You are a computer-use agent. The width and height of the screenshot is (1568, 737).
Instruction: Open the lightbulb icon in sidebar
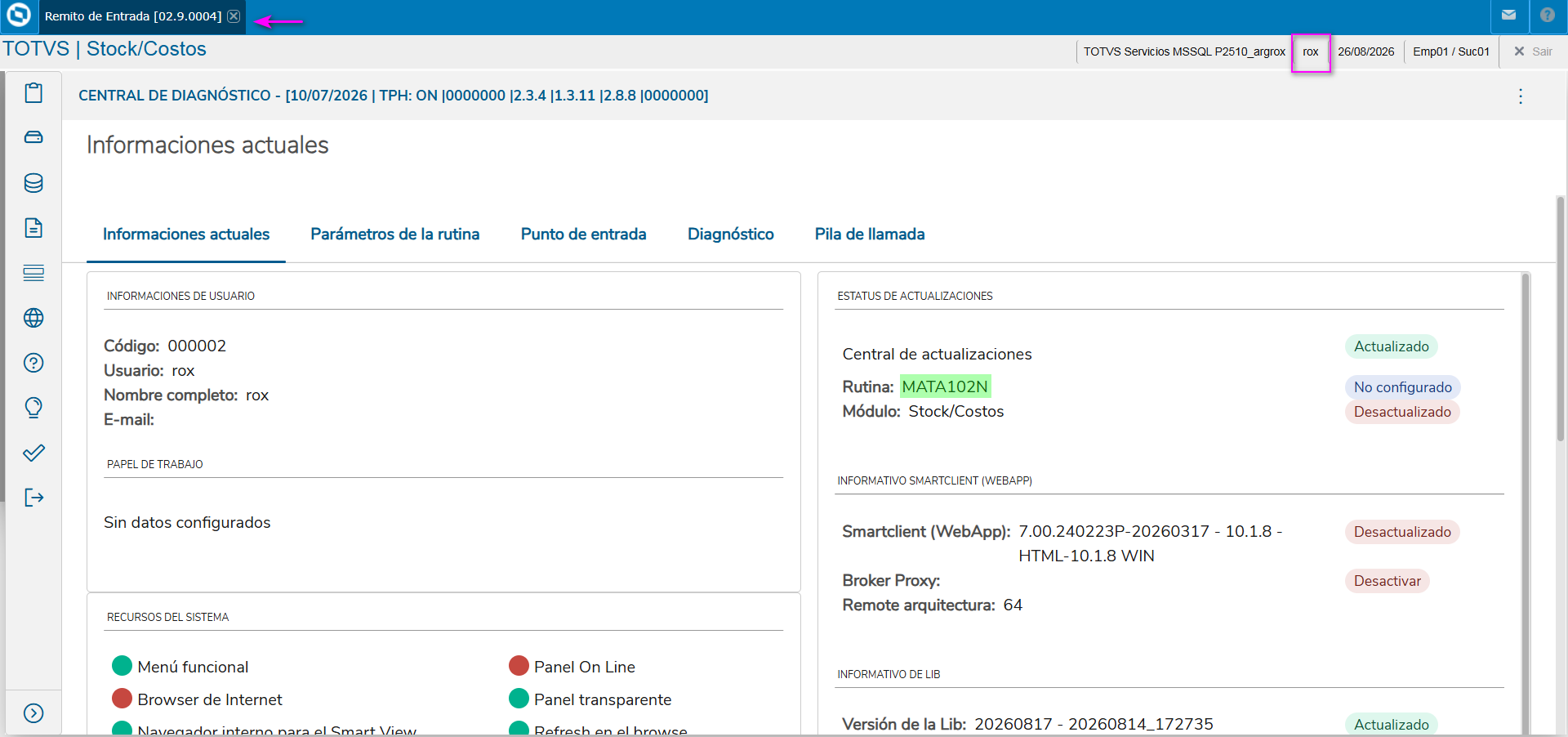pyautogui.click(x=33, y=408)
